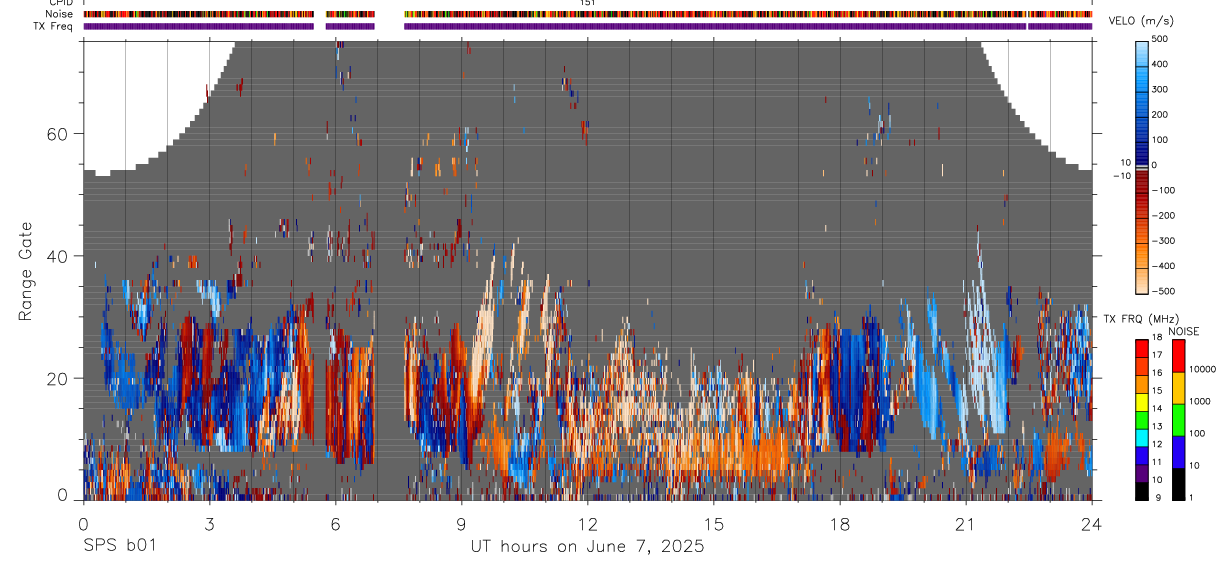
Task: Click the 'NOISE' legend title
Action: click(x=1182, y=331)
